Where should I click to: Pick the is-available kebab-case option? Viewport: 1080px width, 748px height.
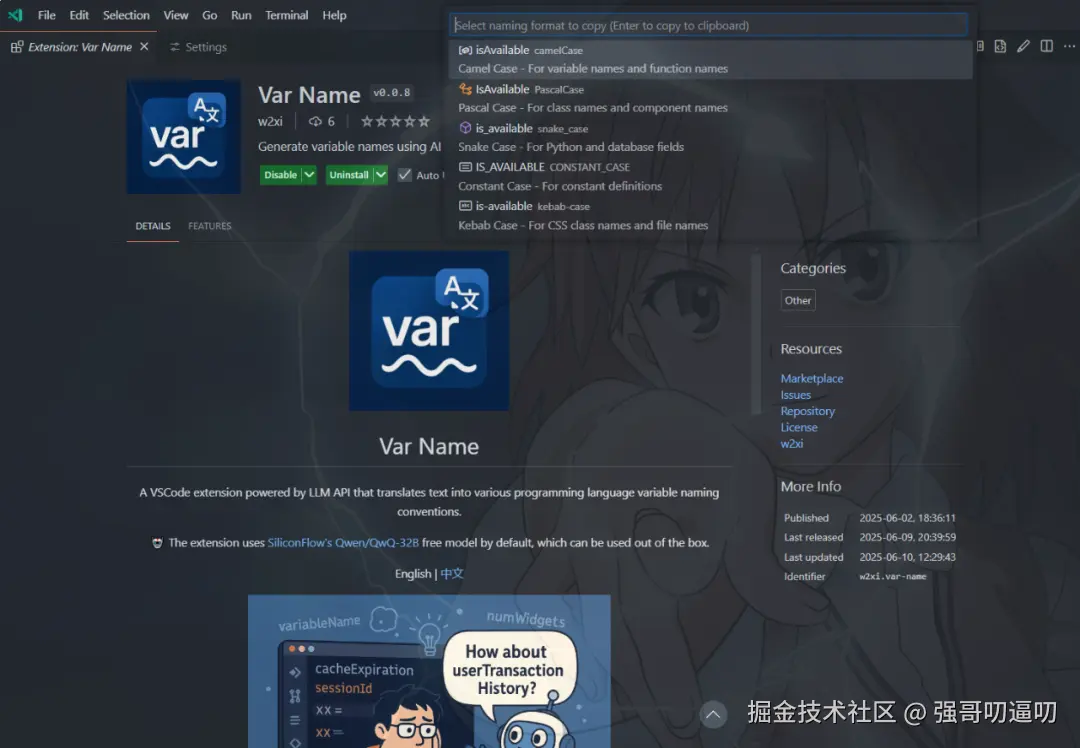point(711,216)
